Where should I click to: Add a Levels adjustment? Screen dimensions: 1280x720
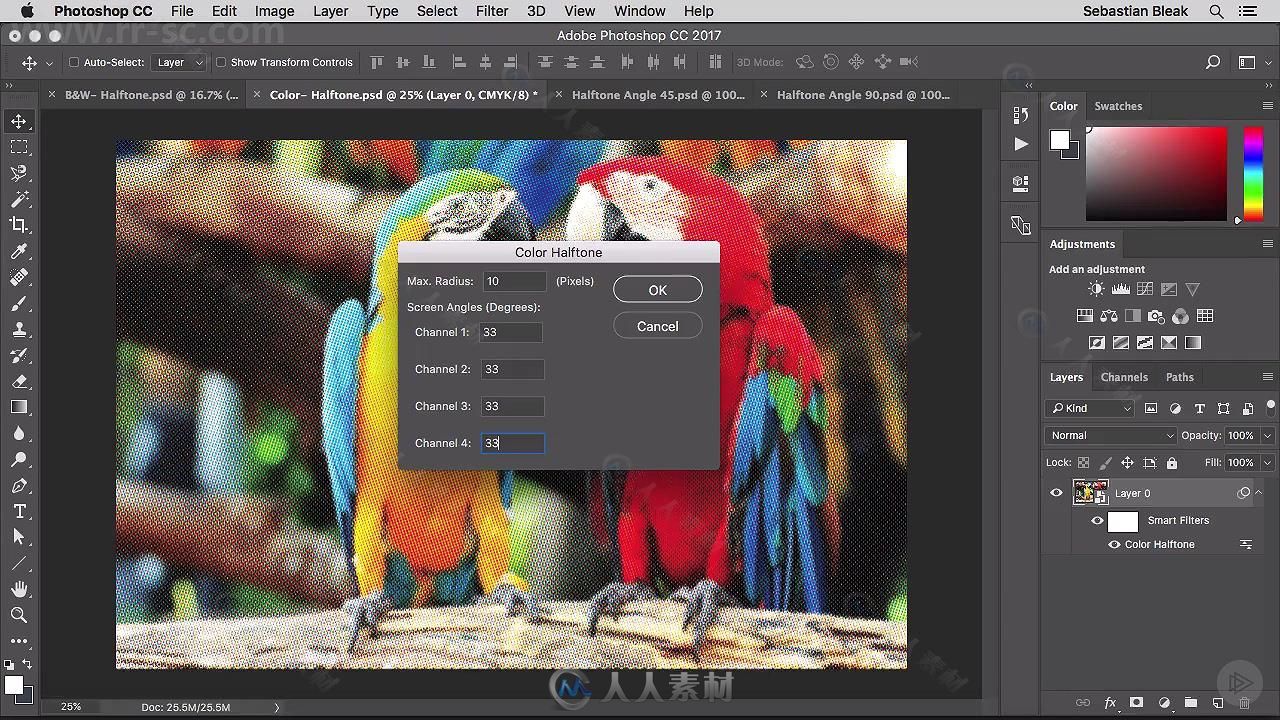[x=1120, y=289]
